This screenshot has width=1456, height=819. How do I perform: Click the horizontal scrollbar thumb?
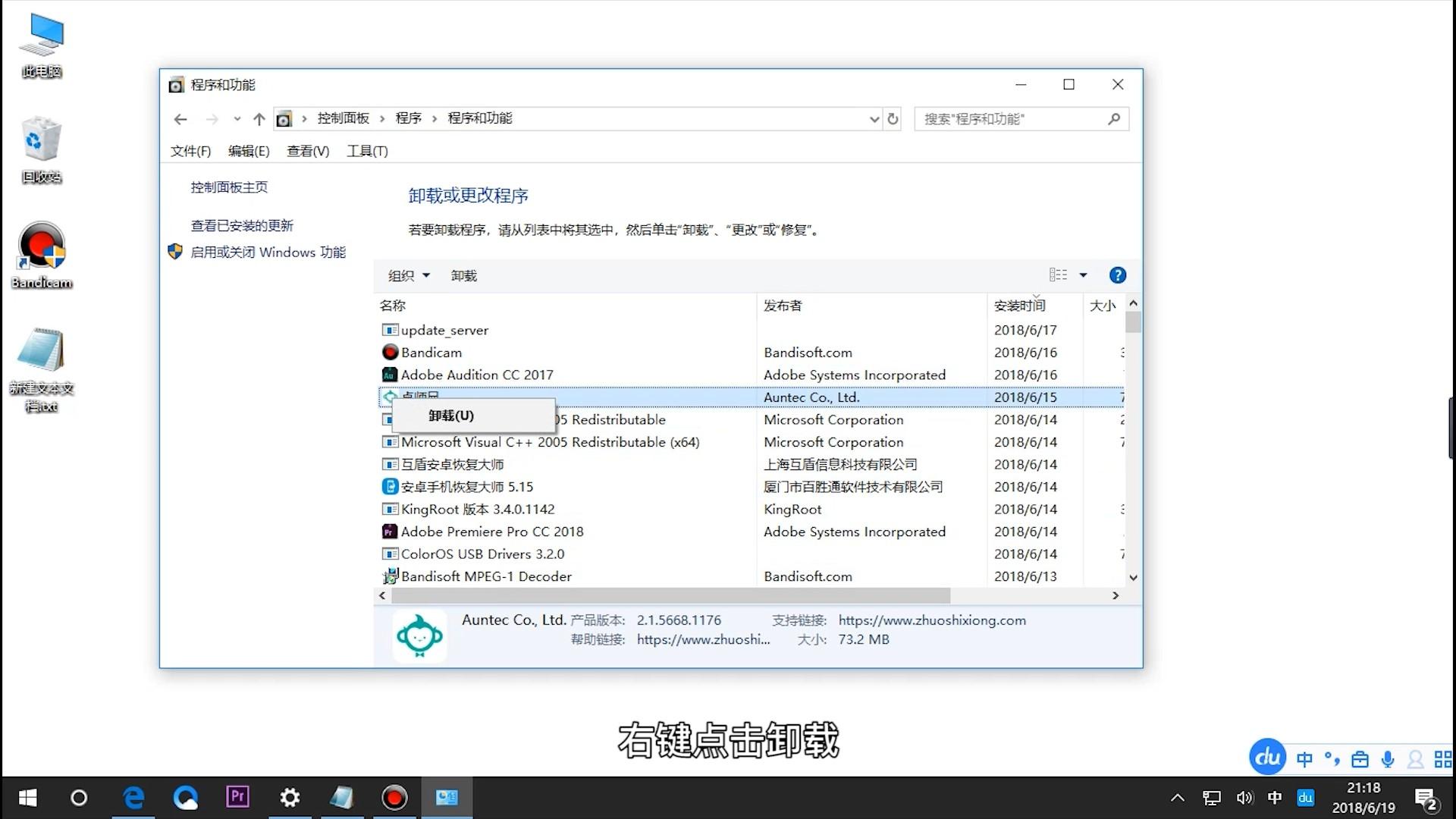point(670,596)
